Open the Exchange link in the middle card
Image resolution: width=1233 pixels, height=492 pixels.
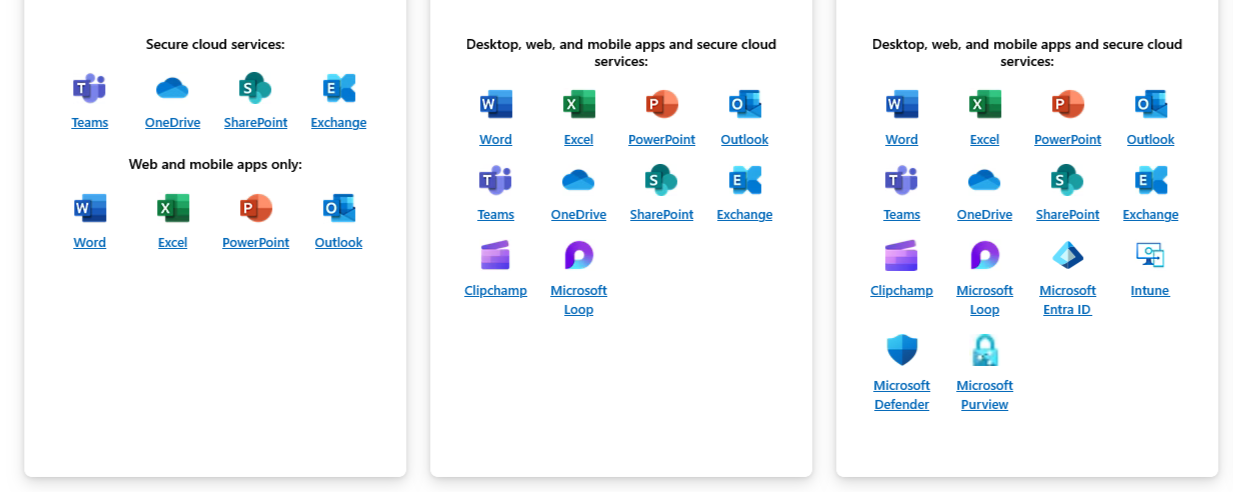(x=745, y=215)
